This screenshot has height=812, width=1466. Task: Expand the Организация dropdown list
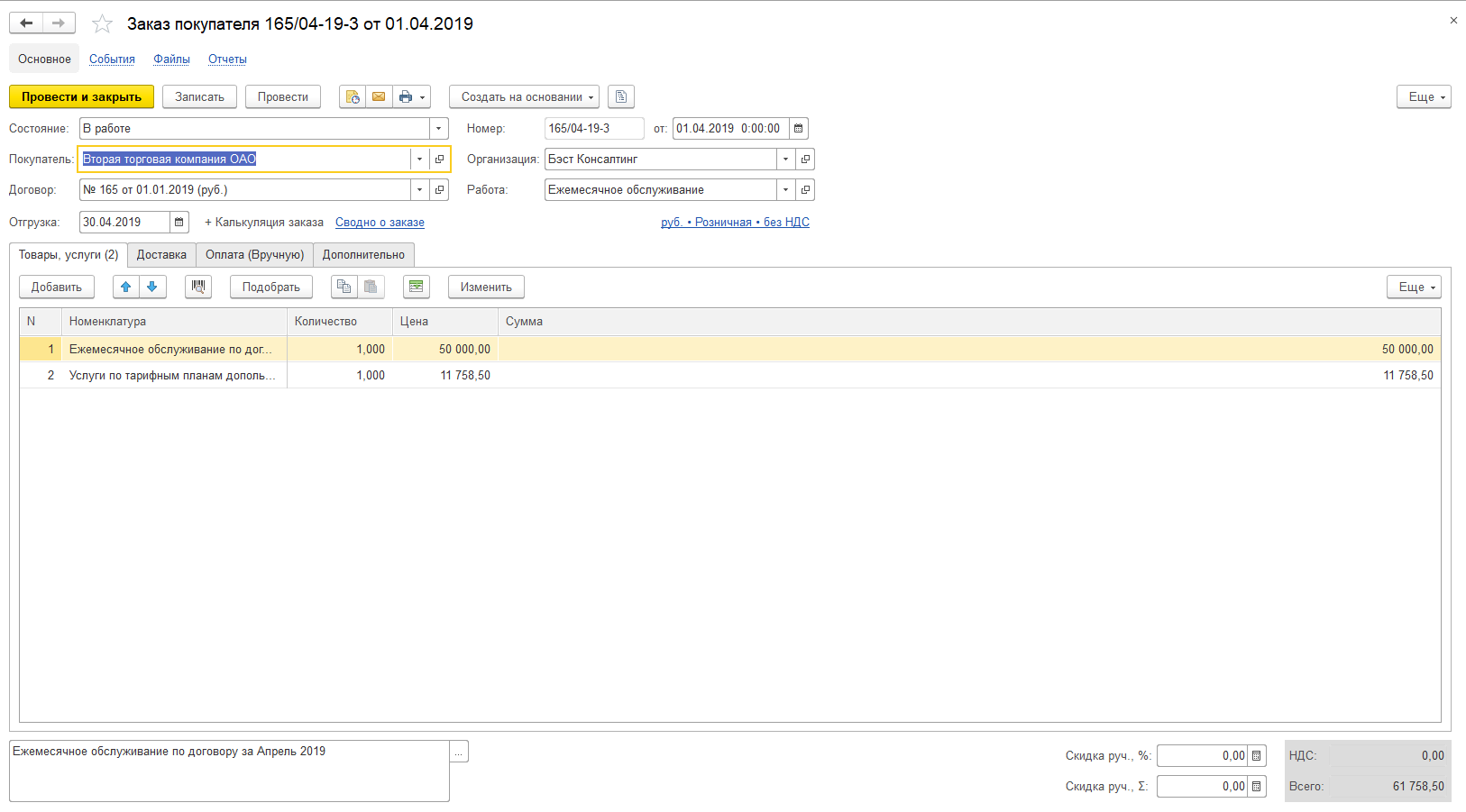tap(785, 160)
